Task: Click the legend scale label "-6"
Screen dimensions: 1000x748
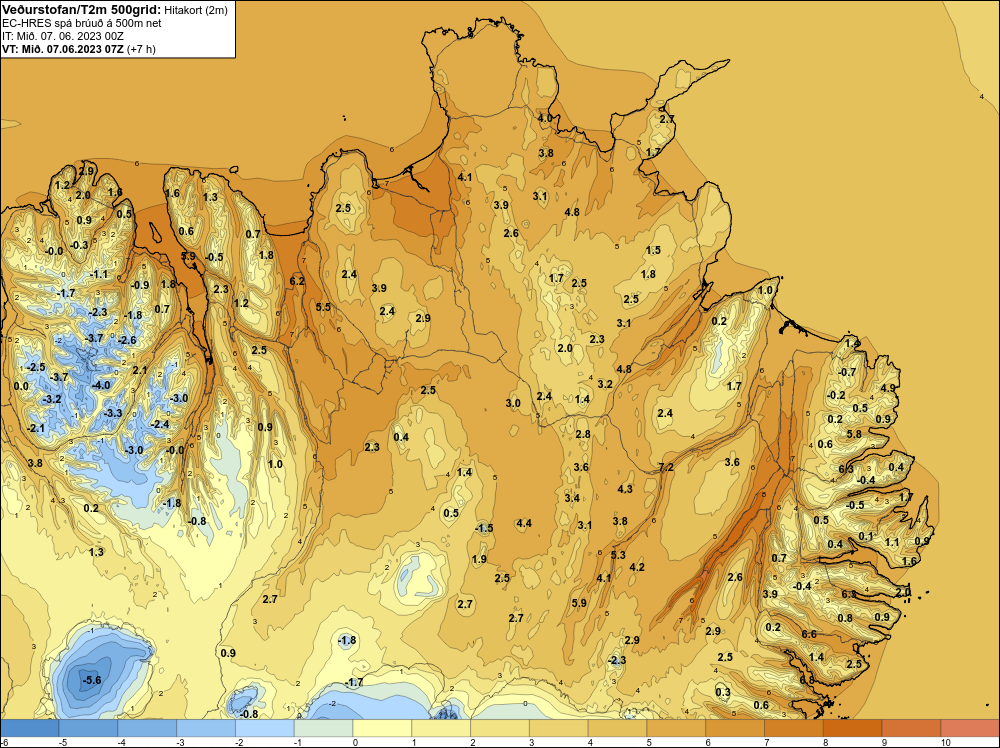Action: 4,742
